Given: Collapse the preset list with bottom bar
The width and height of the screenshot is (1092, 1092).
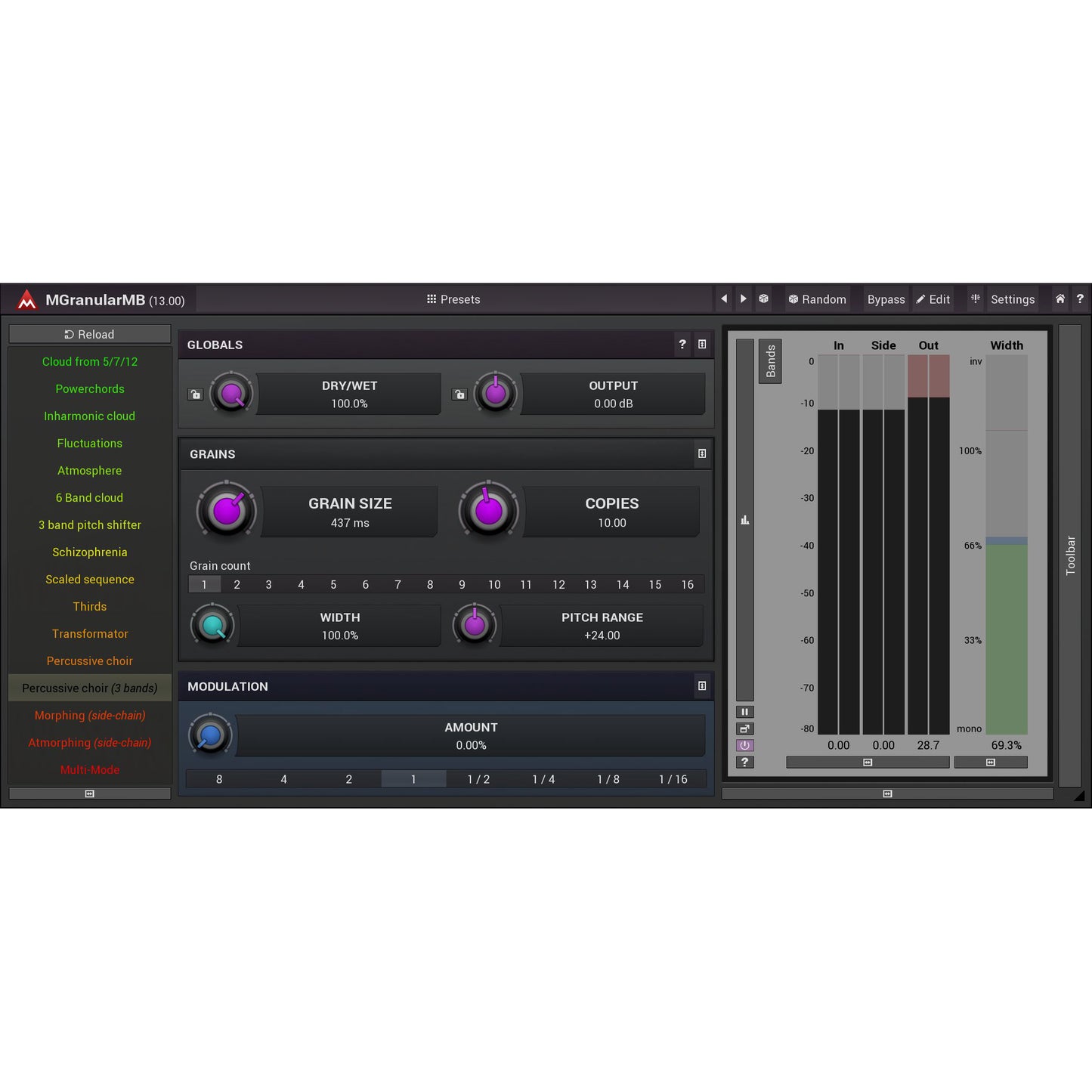Looking at the screenshot, I should [x=90, y=793].
